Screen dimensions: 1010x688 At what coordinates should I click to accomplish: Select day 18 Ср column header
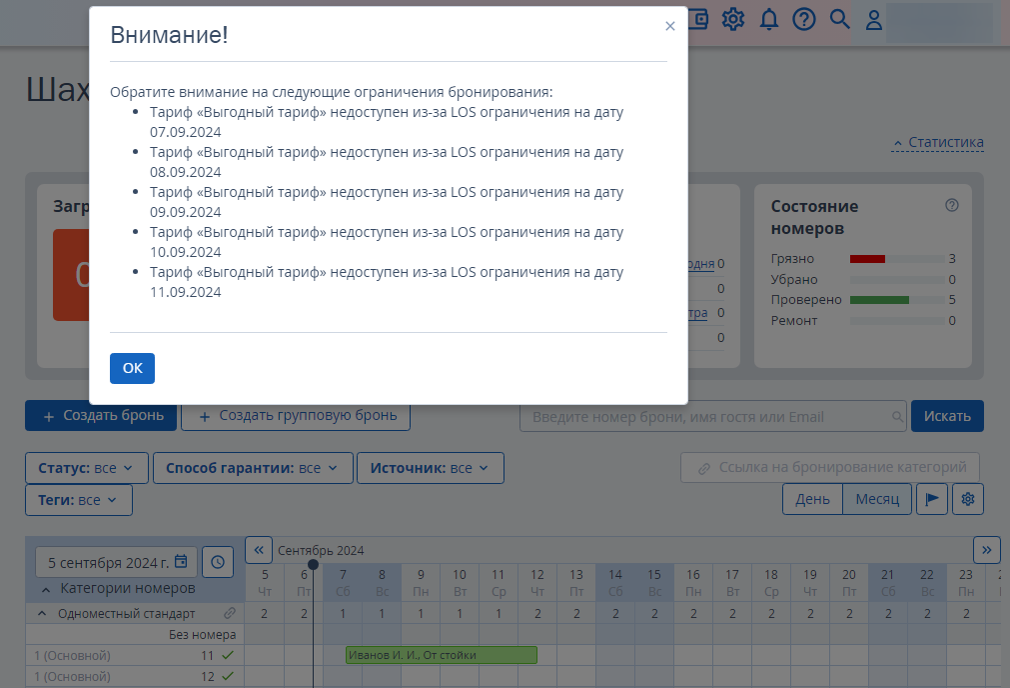[x=771, y=583]
